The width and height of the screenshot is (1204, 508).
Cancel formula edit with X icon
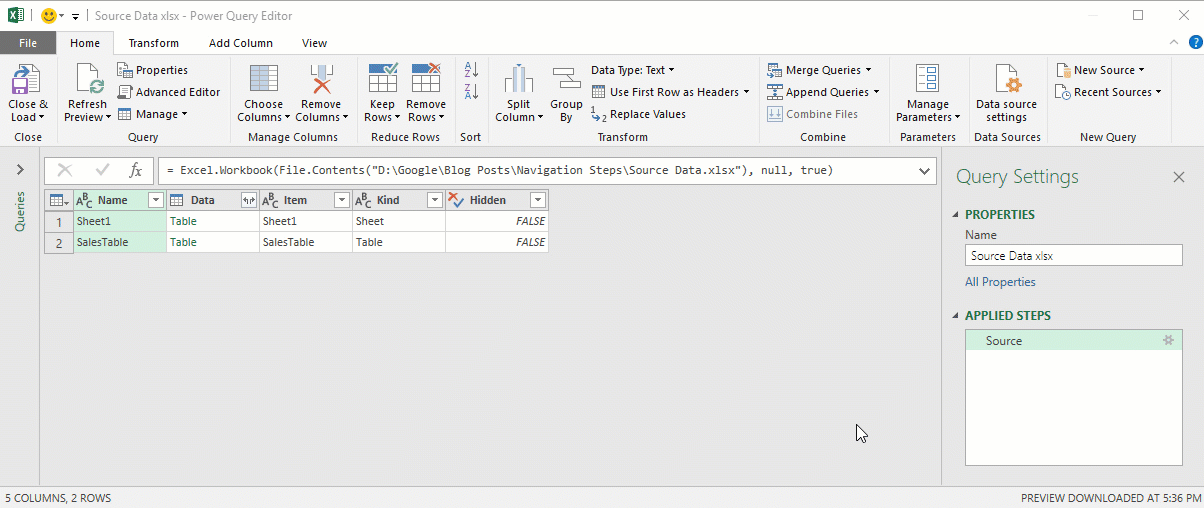pyautogui.click(x=64, y=171)
